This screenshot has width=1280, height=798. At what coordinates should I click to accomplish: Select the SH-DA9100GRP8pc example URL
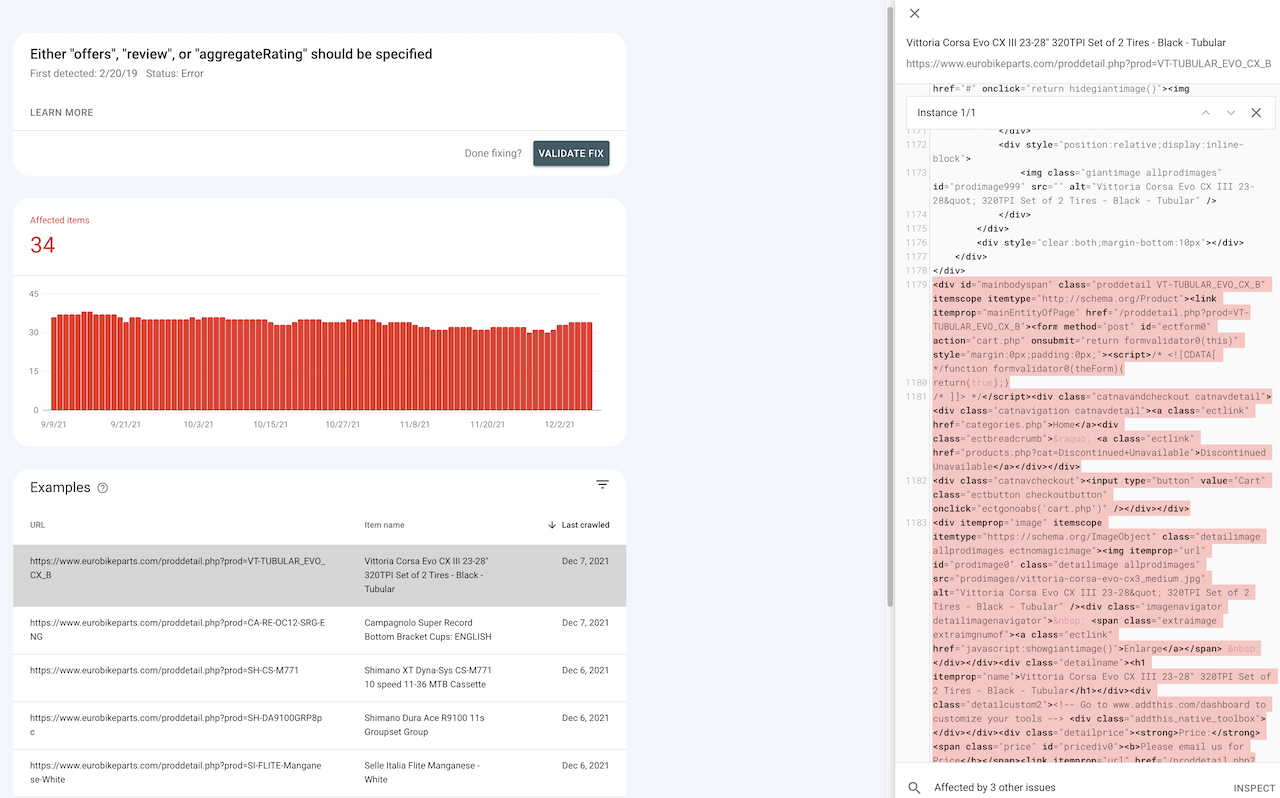pyautogui.click(x=178, y=725)
